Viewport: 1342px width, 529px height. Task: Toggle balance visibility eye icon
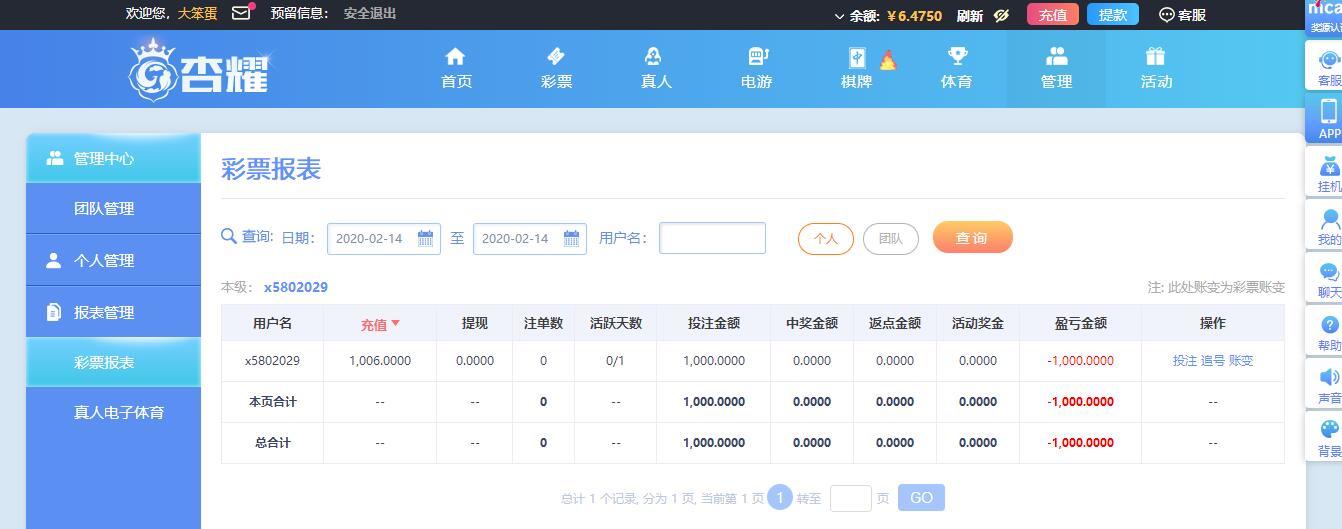point(1001,15)
